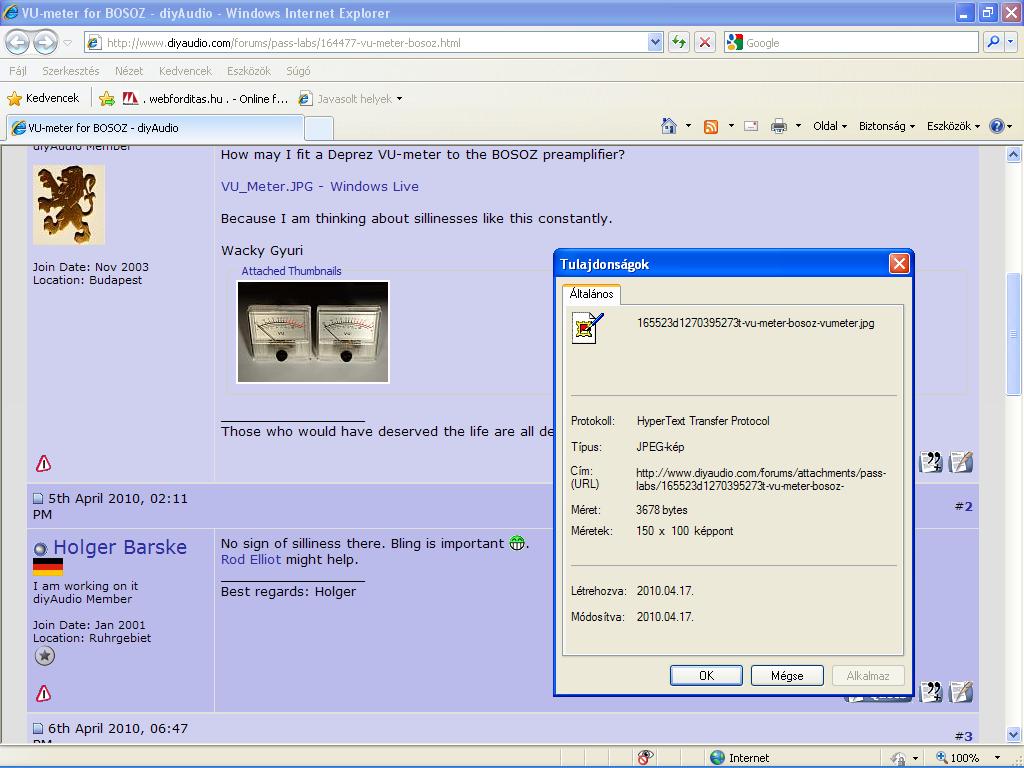Click the image file icon in Tulajdonságok dialog
This screenshot has width=1024, height=768.
(587, 328)
